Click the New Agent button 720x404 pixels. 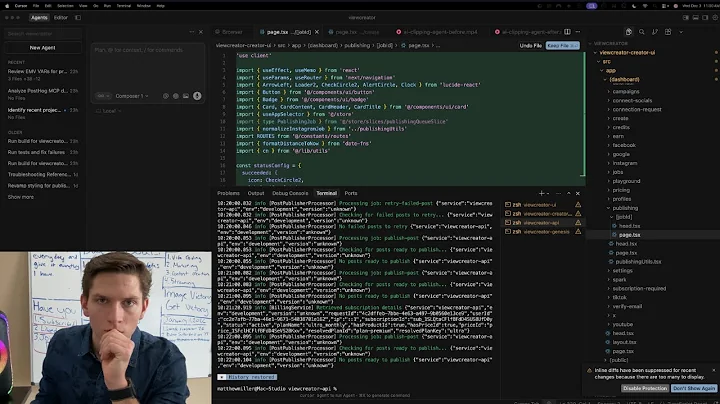pyautogui.click(x=43, y=48)
